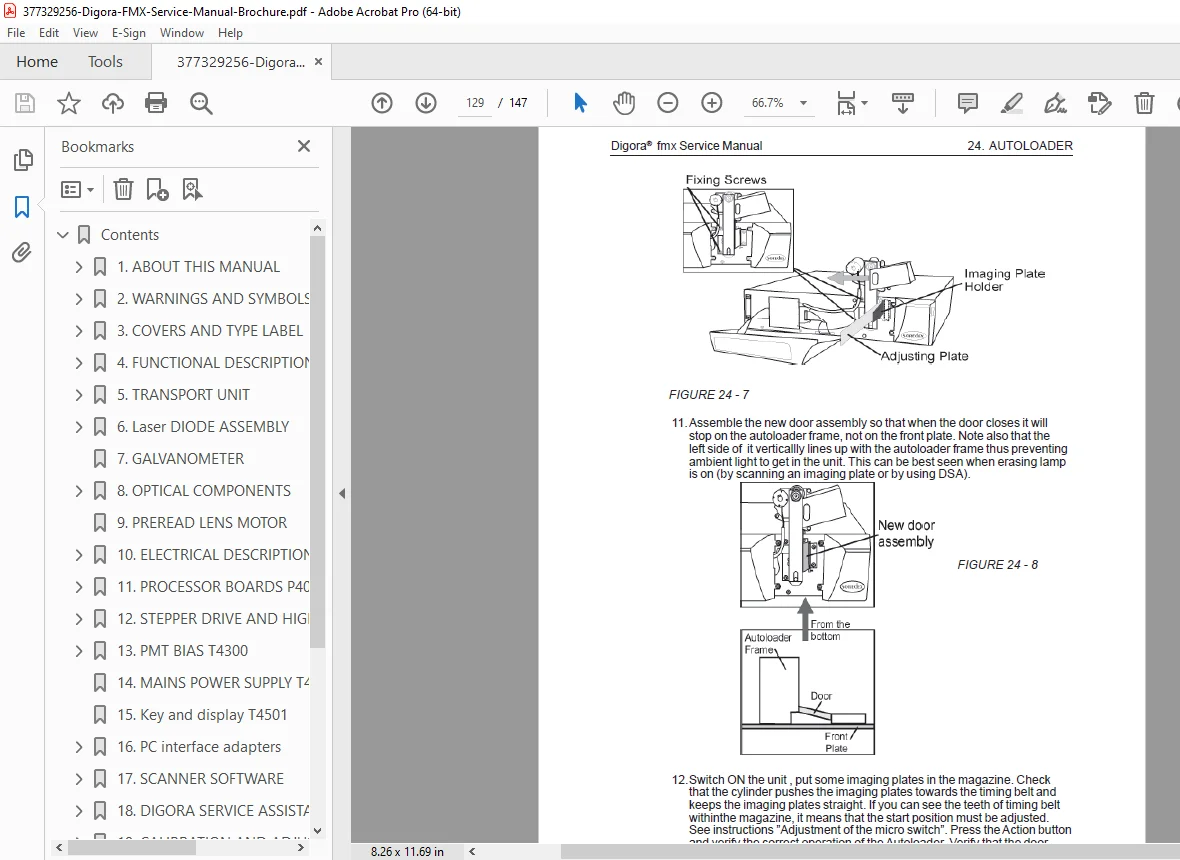The image size is (1180, 860).
Task: Open the Page Thumbnails panel
Action: coord(23,160)
